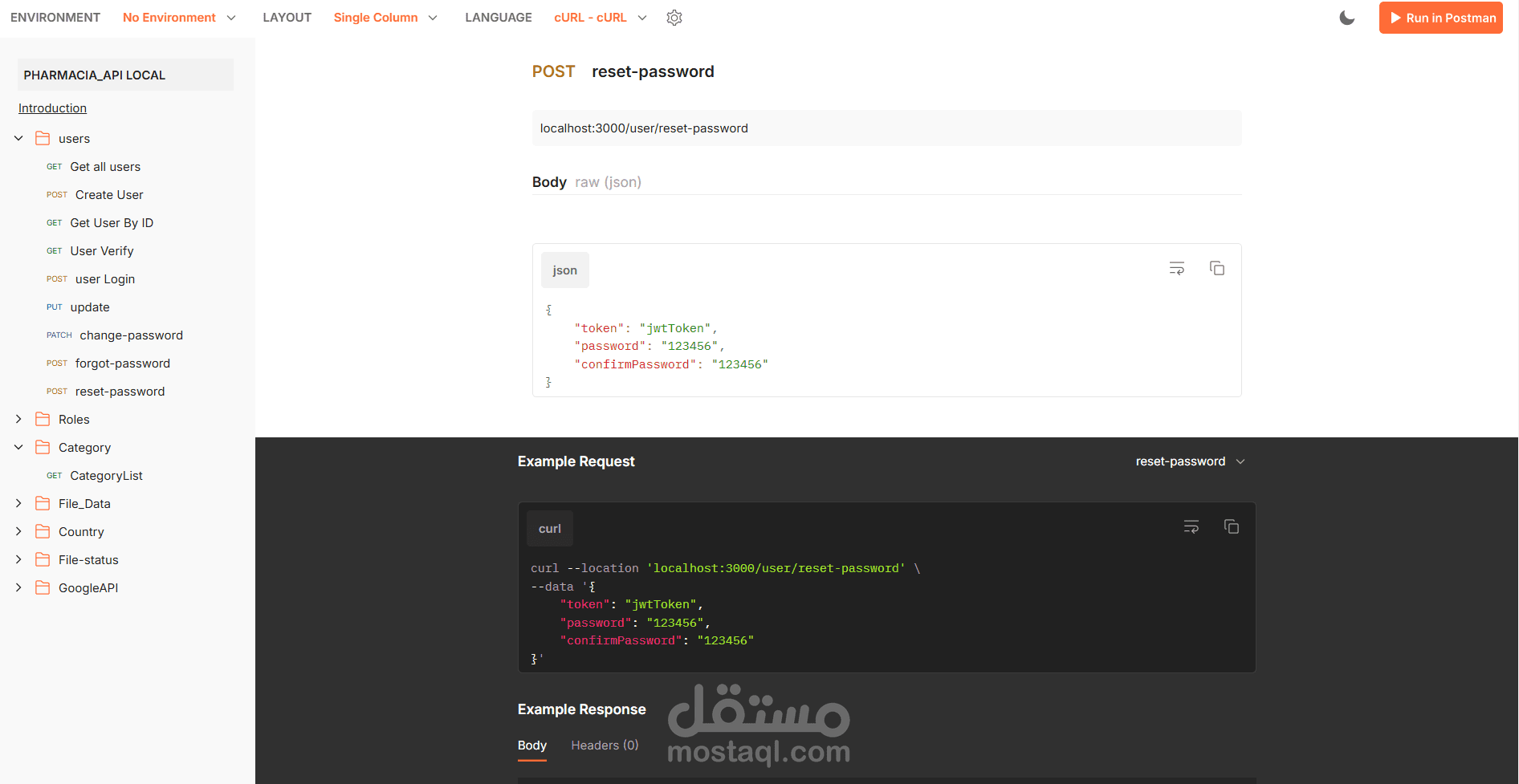Open the PUT update request
The width and height of the screenshot is (1519, 784).
point(90,307)
